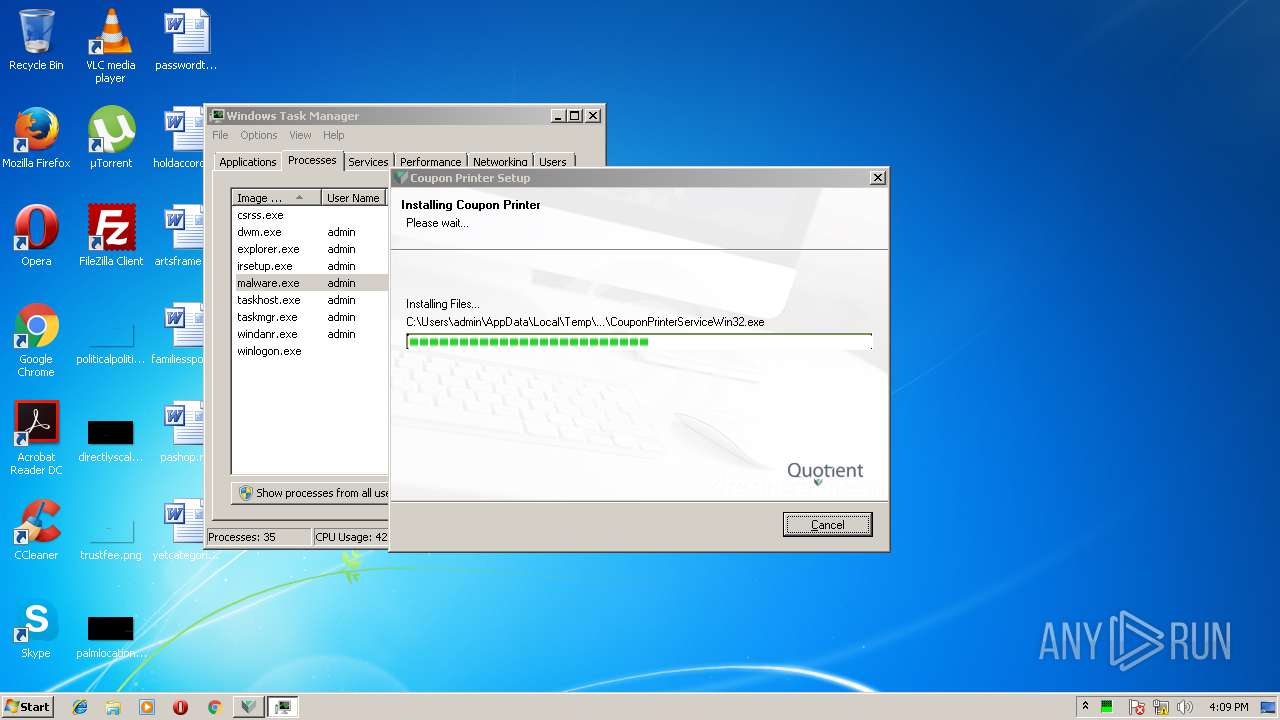This screenshot has height=720, width=1280.
Task: Open the politicalpoliti... desktop file
Action: pyautogui.click(x=110, y=340)
